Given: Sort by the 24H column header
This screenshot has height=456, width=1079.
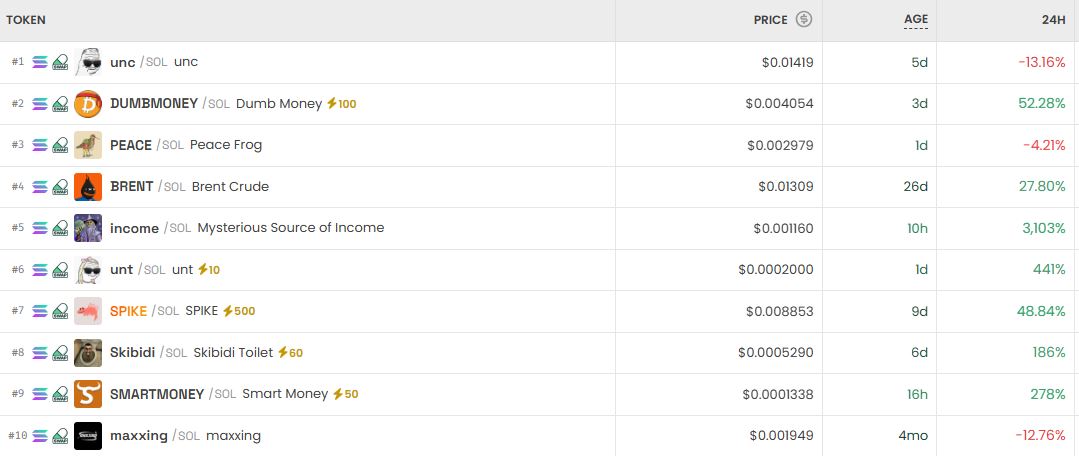Looking at the screenshot, I should (1052, 19).
